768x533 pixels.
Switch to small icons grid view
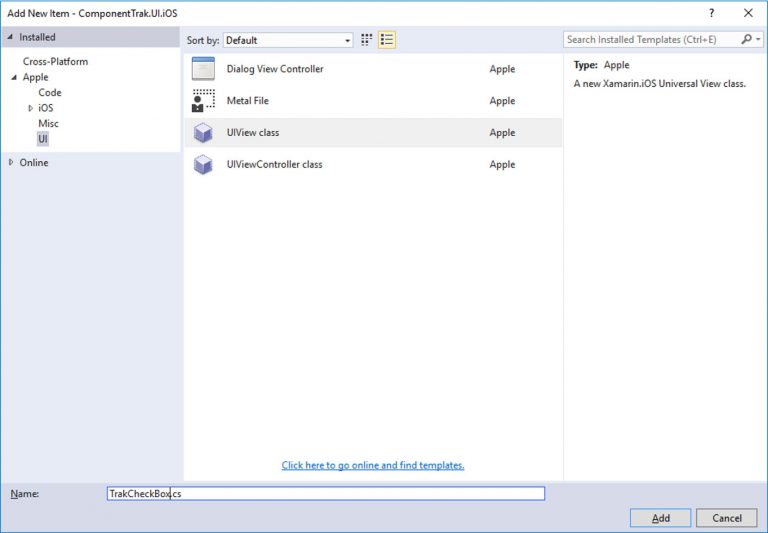(366, 40)
